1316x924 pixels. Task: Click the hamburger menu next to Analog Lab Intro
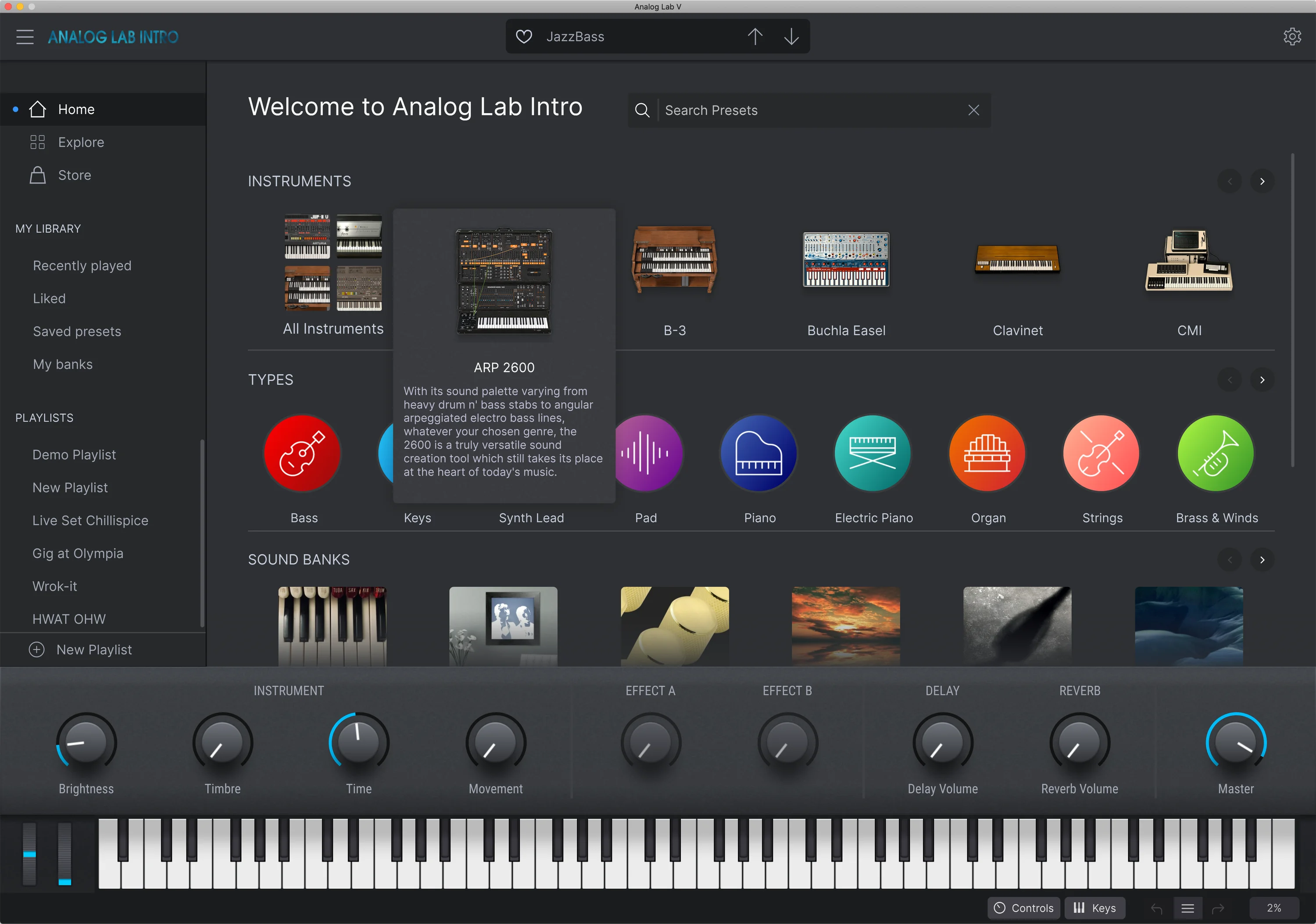click(25, 36)
